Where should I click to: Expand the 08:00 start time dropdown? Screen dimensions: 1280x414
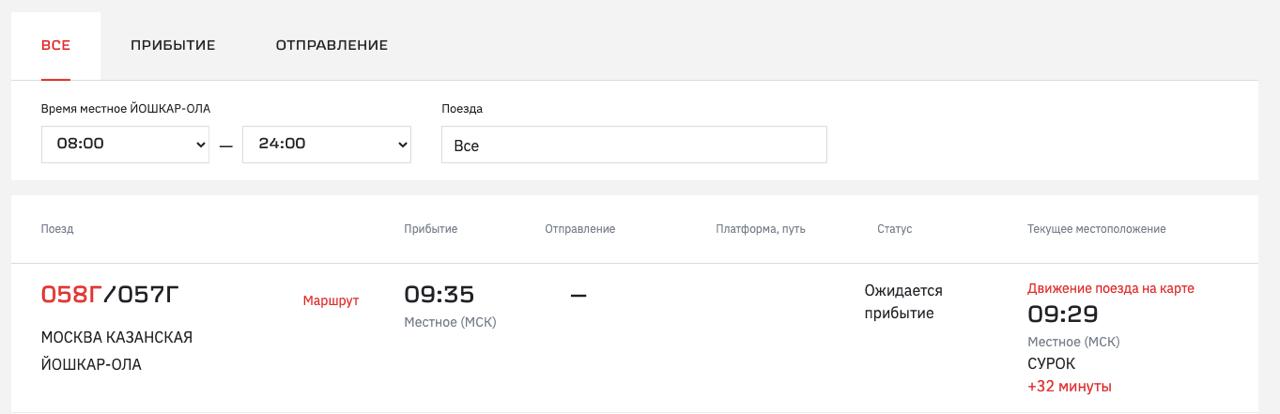[x=126, y=144]
